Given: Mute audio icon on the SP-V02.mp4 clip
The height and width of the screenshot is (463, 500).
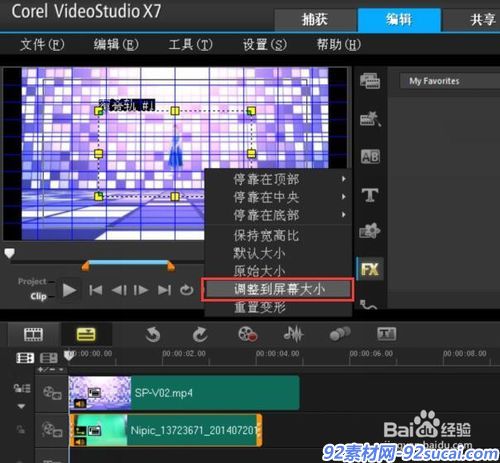Looking at the screenshot, I should 80,404.
